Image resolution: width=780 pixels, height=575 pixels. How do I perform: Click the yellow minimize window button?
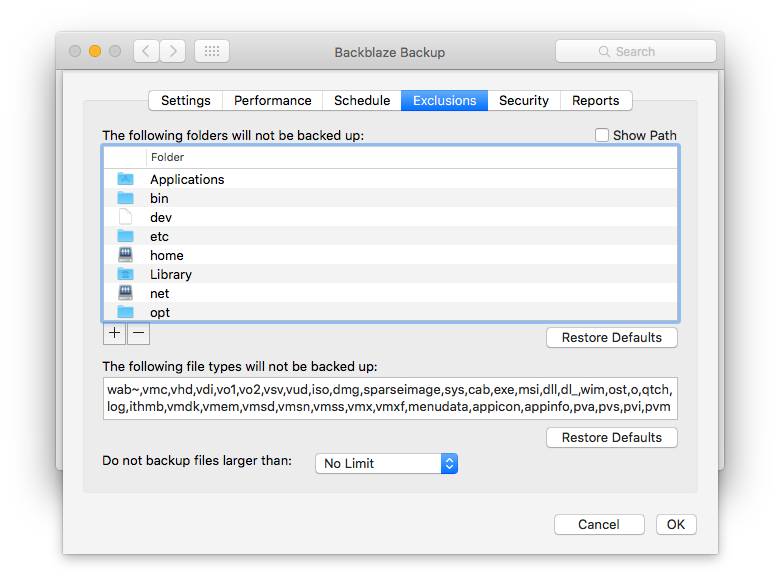pyautogui.click(x=95, y=51)
